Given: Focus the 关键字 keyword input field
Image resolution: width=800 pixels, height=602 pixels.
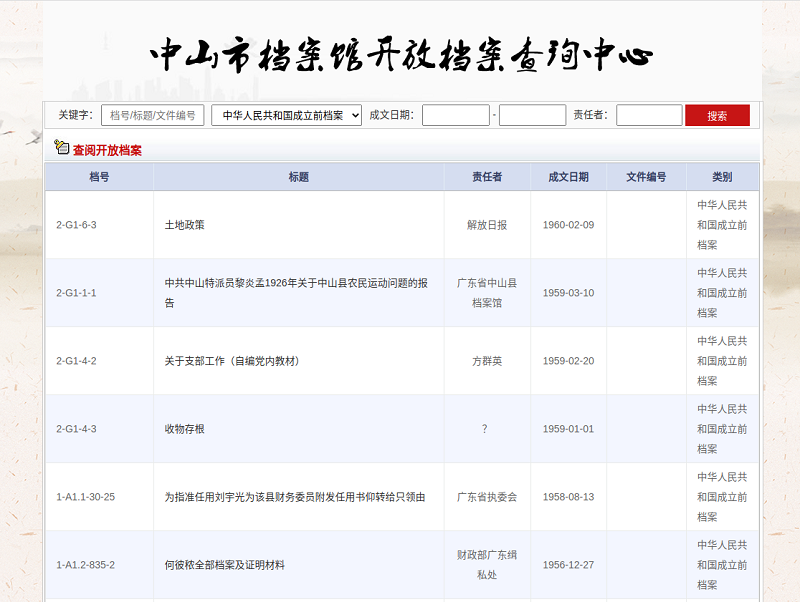Looking at the screenshot, I should pos(153,115).
